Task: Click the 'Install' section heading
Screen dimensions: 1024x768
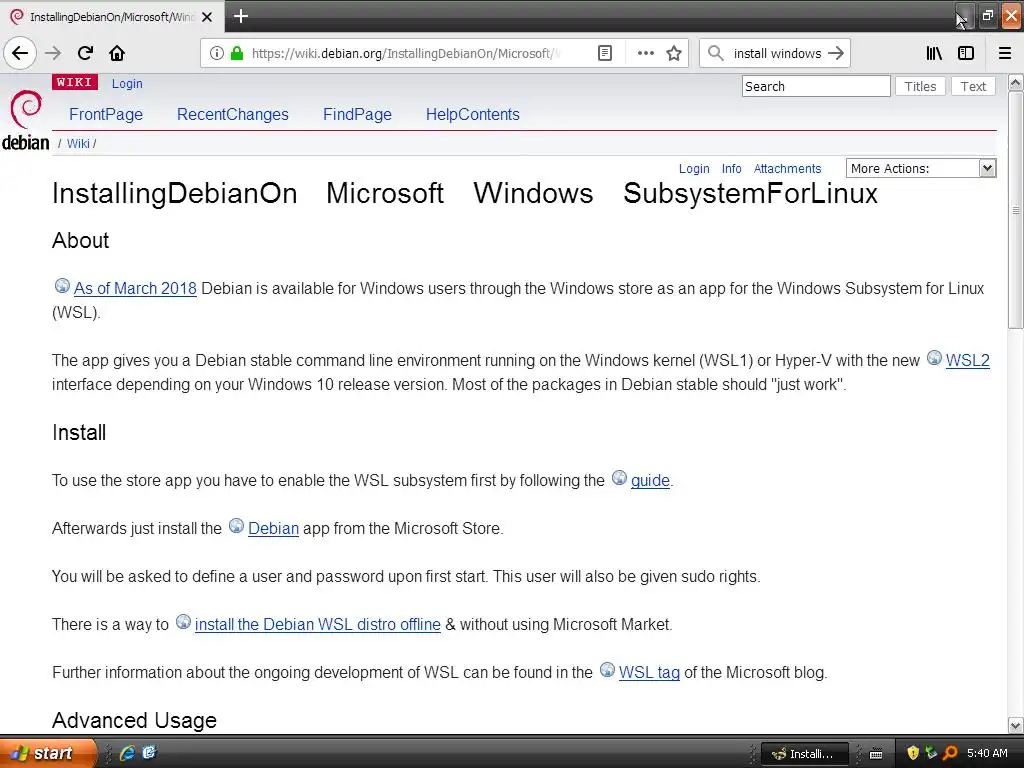Action: 79,432
